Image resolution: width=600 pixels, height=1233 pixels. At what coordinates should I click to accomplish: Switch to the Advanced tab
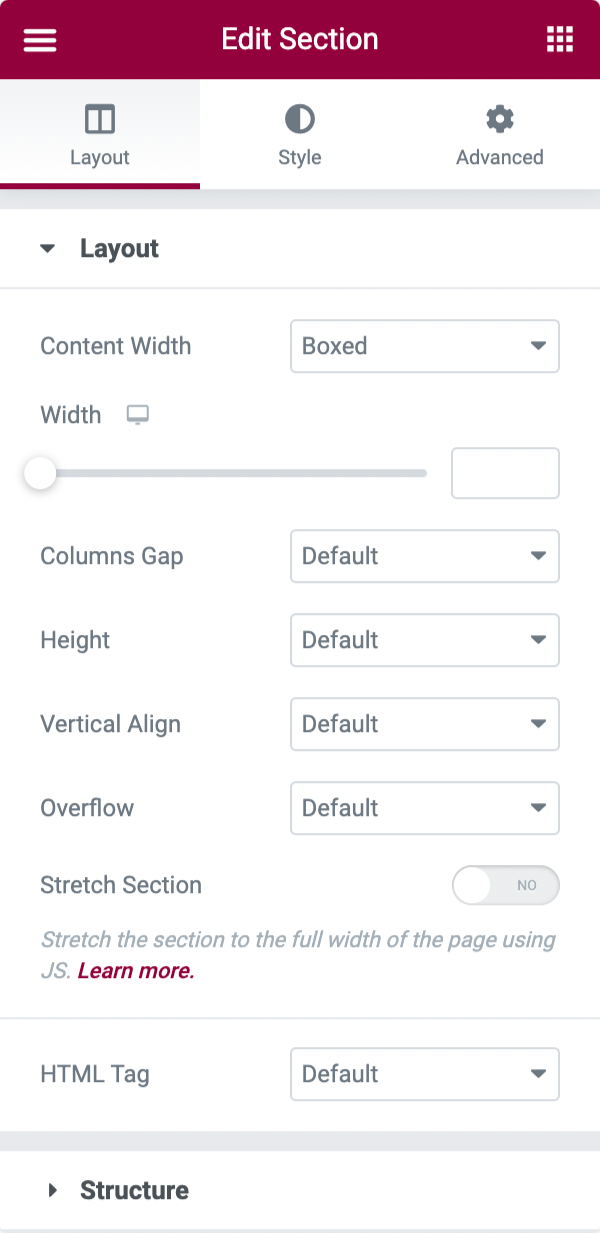(x=499, y=135)
